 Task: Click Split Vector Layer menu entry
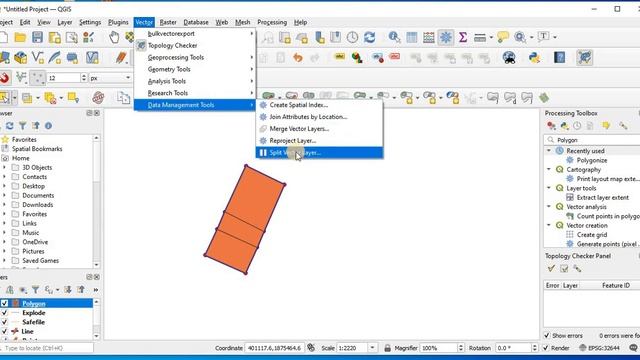(x=319, y=153)
